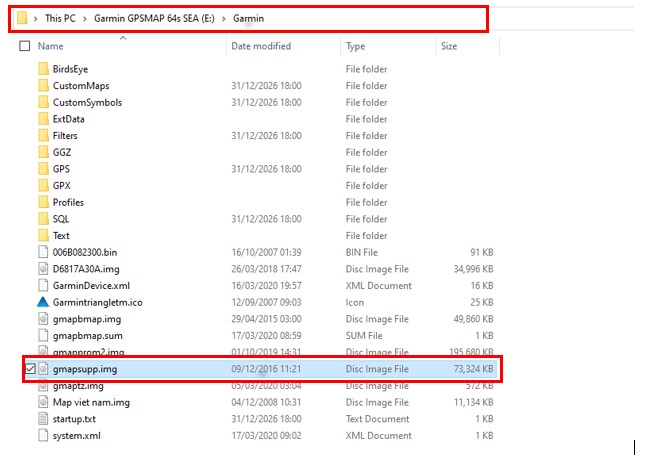Viewport: 651px width, 463px height.
Task: Click the Text Document type cell
Action: pyautogui.click(x=377, y=419)
